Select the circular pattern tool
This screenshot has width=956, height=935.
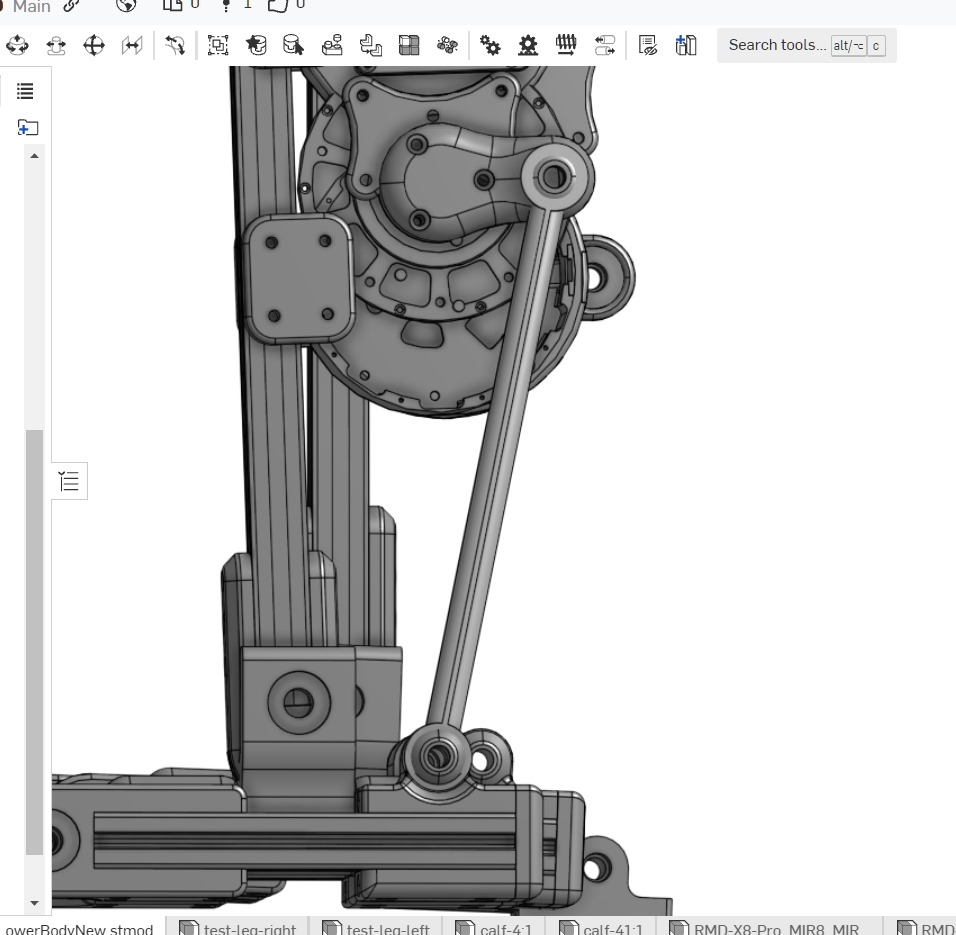[447, 45]
